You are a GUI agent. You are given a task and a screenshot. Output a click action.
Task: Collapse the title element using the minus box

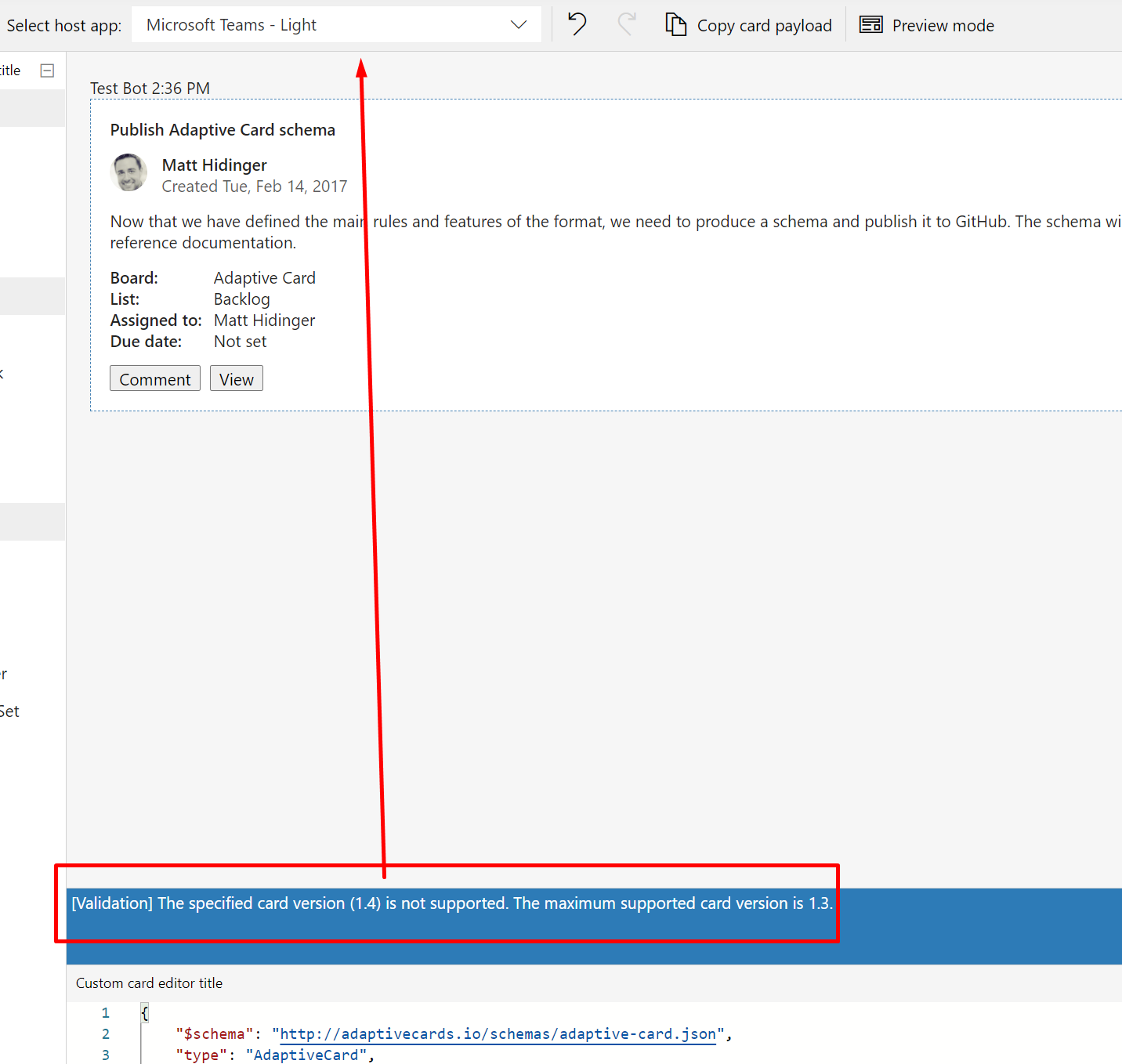(x=46, y=70)
